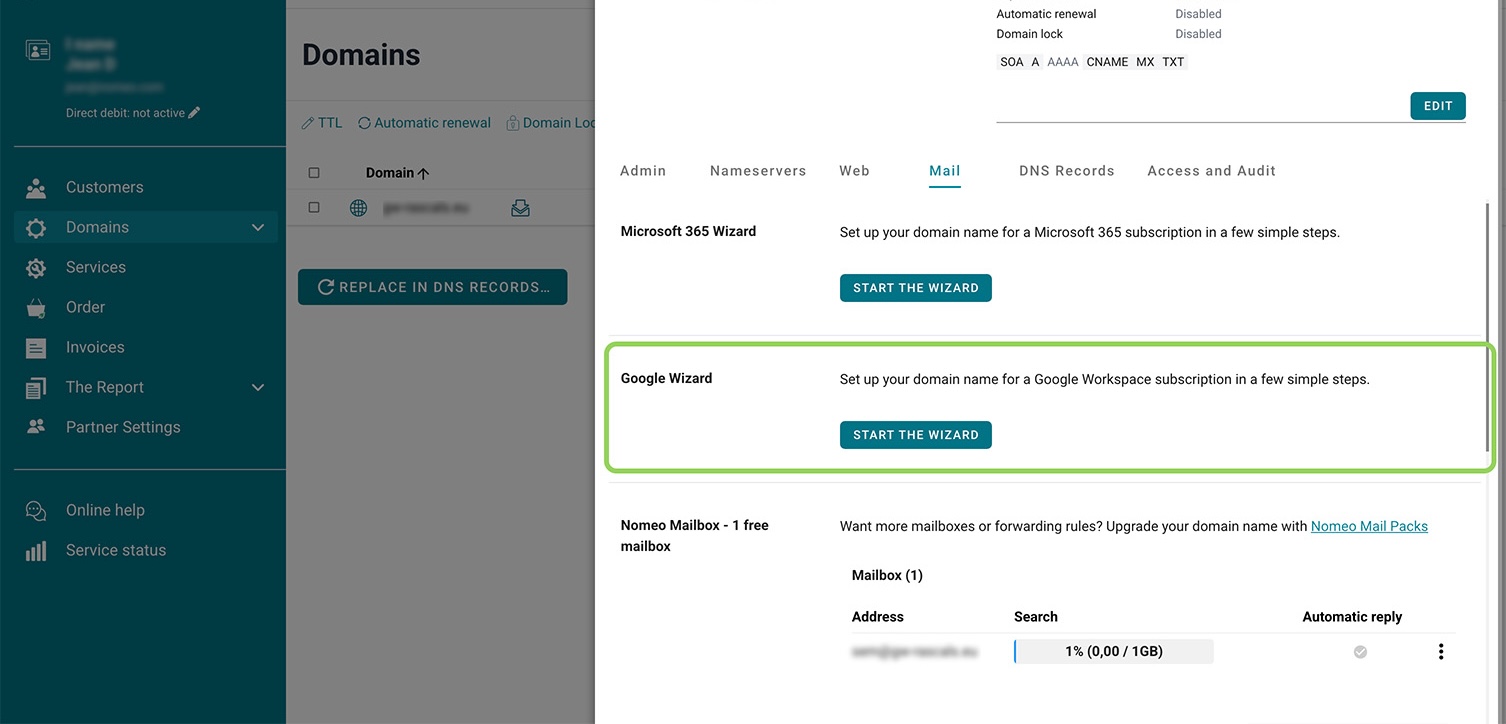Edit direct debit with the pencil icon
Image resolution: width=1506 pixels, height=724 pixels.
pos(194,113)
